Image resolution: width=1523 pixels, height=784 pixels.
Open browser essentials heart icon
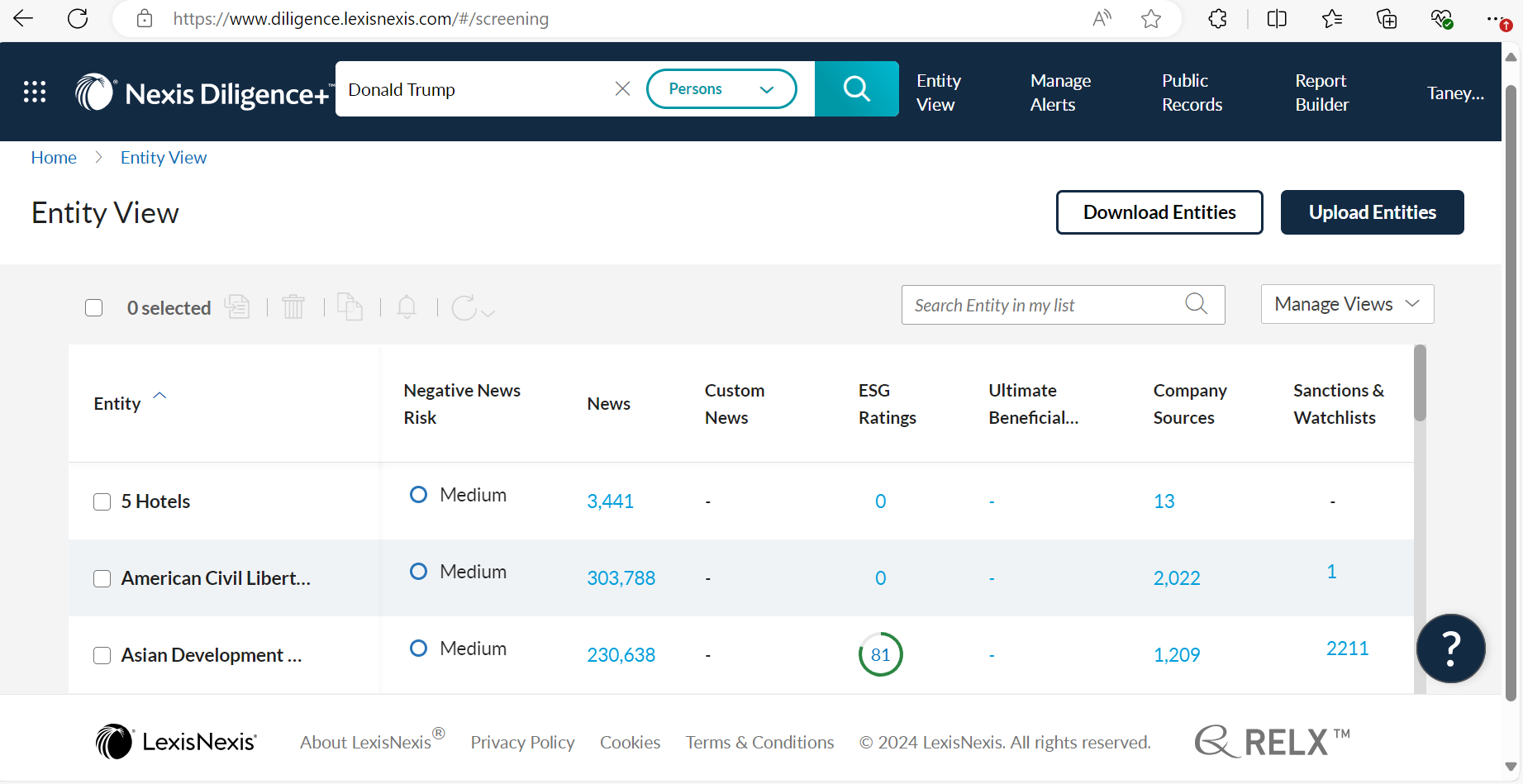point(1442,18)
